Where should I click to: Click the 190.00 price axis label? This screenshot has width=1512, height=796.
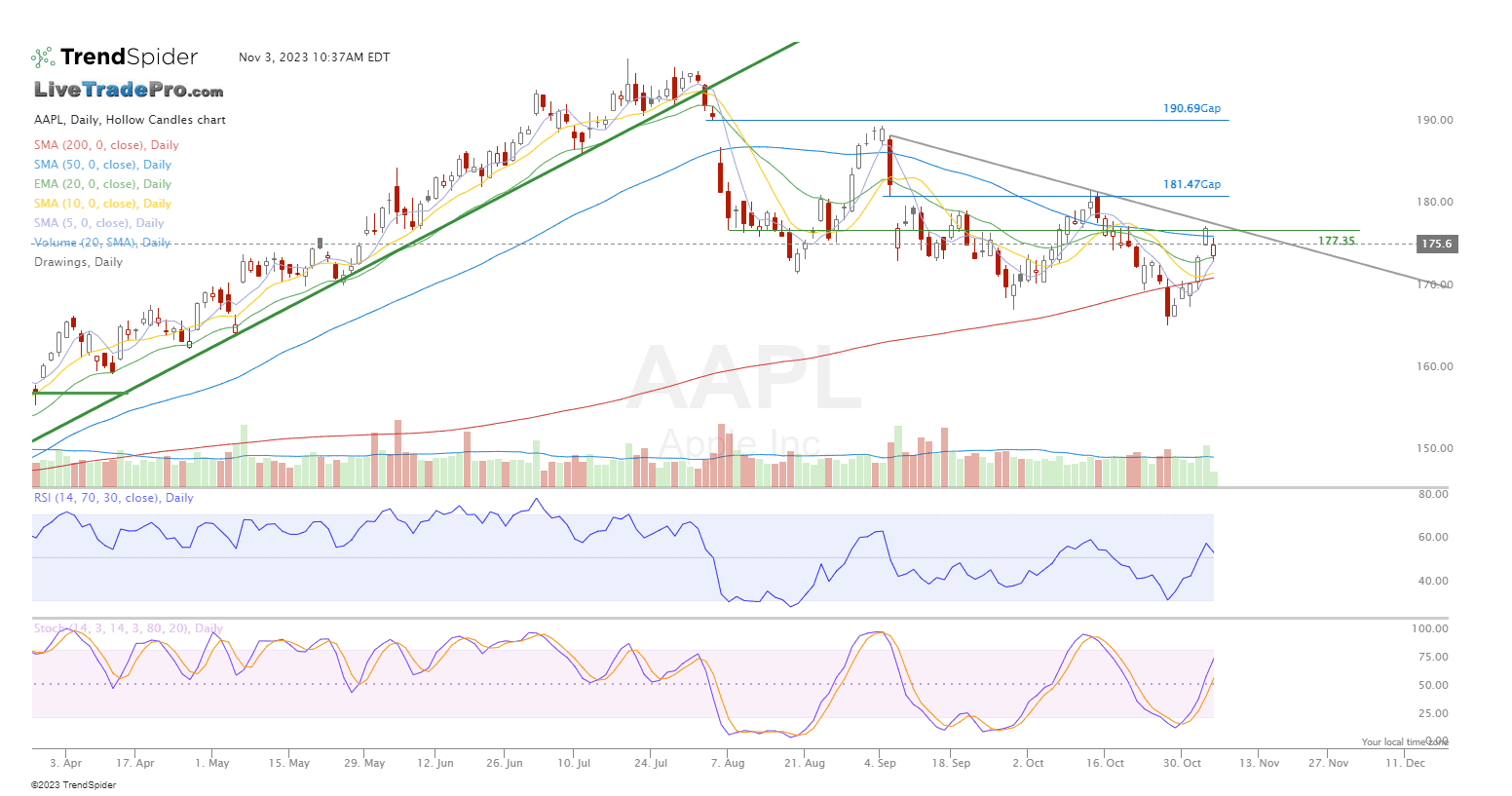pyautogui.click(x=1434, y=120)
